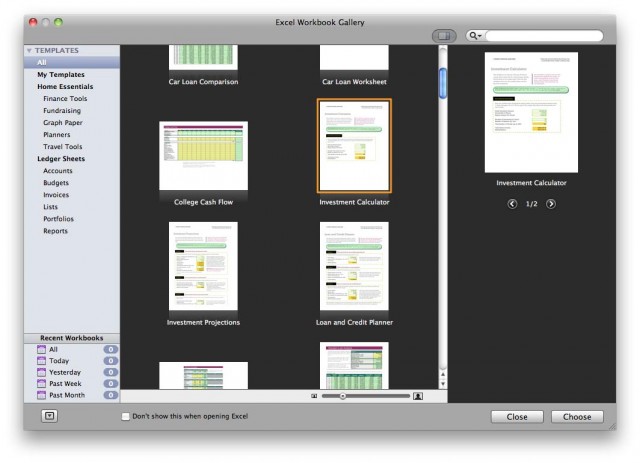Show all recent workbooks
Screen dimensions: 640x463
pyautogui.click(x=53, y=349)
